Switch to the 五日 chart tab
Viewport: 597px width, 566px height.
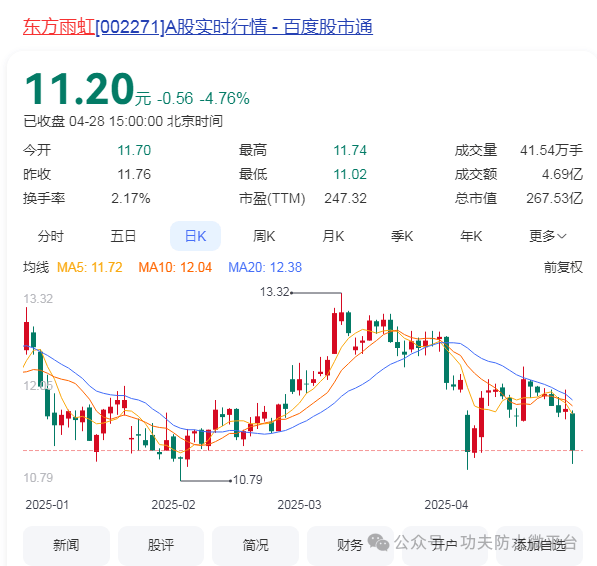(123, 236)
